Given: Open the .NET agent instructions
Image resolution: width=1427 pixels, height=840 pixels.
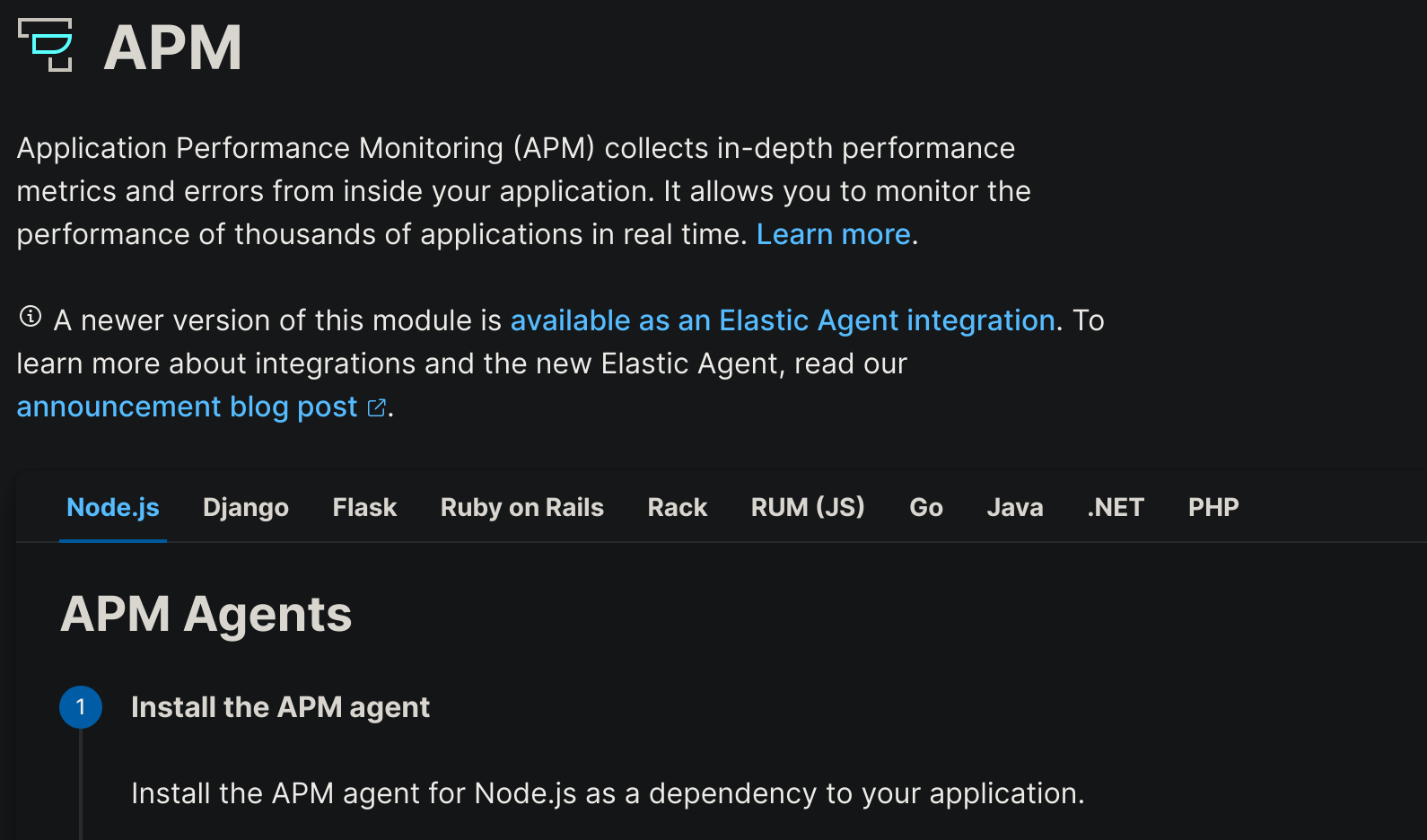Looking at the screenshot, I should point(1114,507).
